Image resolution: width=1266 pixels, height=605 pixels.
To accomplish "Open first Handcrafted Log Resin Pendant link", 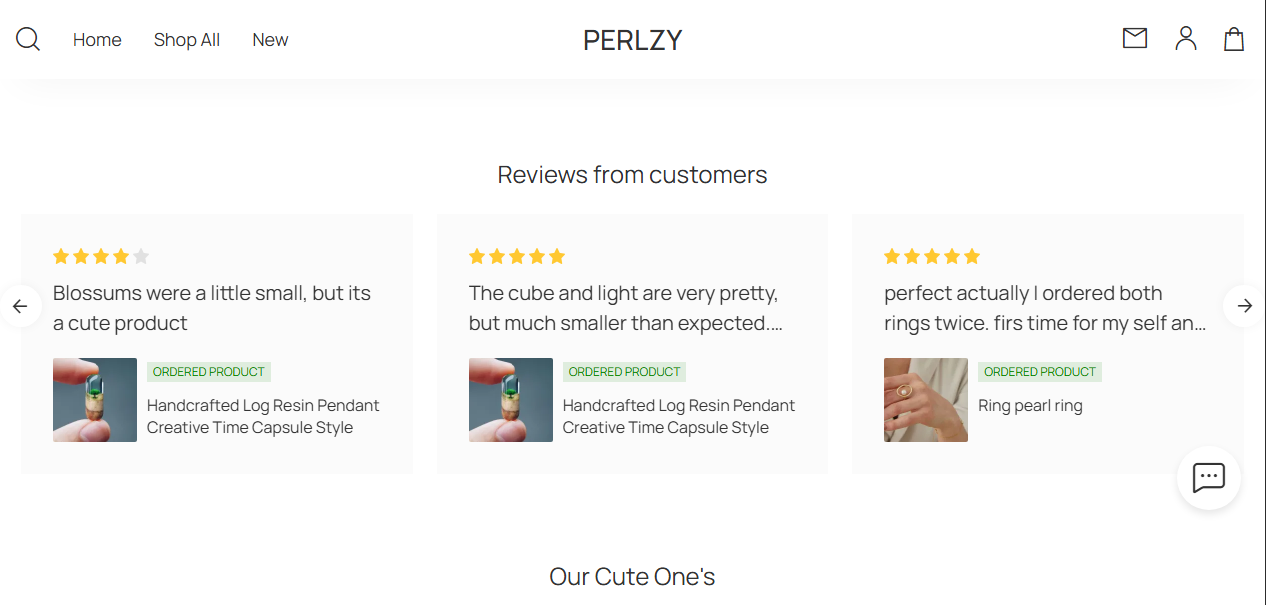I will click(x=263, y=417).
